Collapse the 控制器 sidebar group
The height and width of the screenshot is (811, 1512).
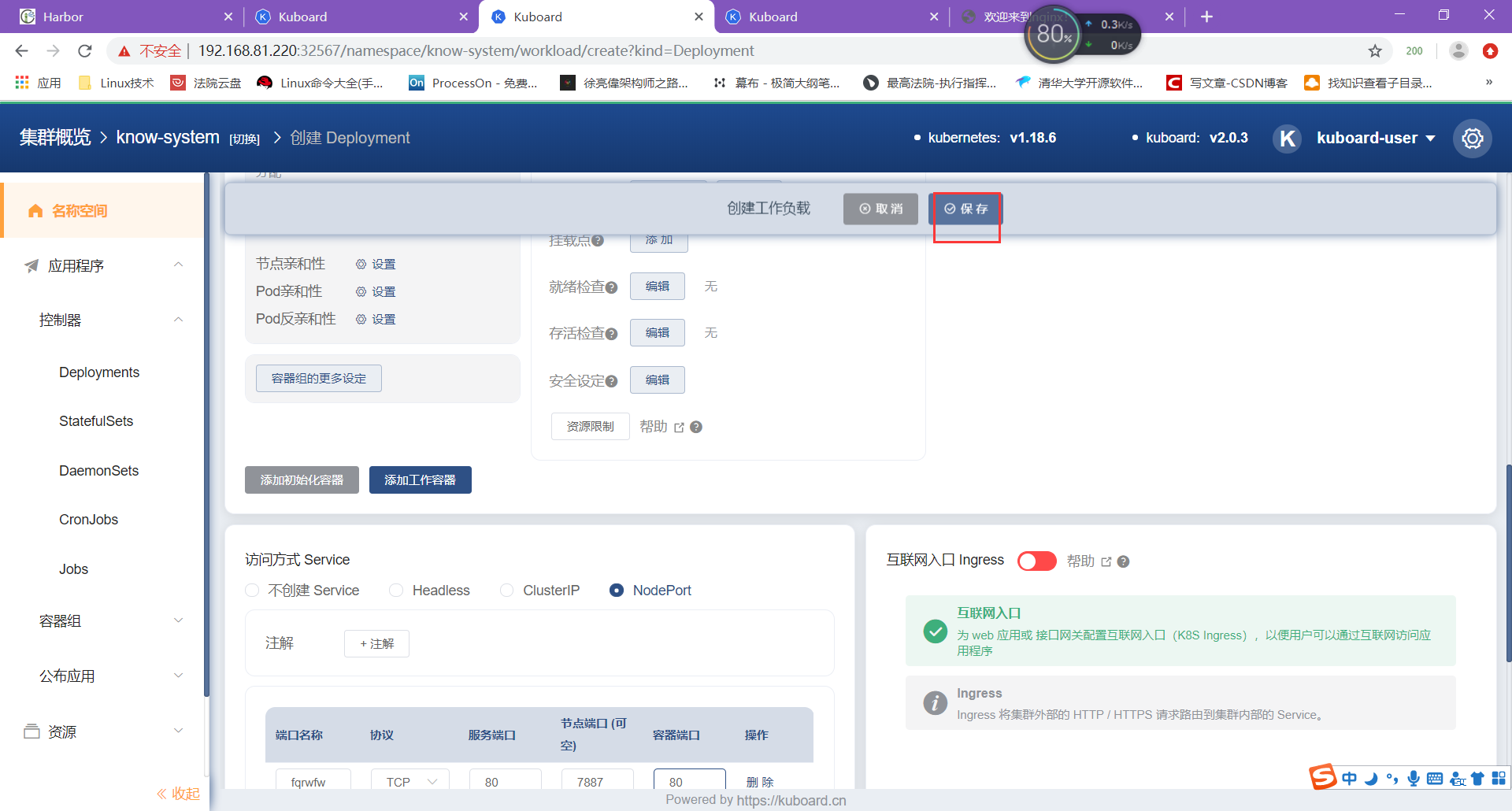(179, 320)
